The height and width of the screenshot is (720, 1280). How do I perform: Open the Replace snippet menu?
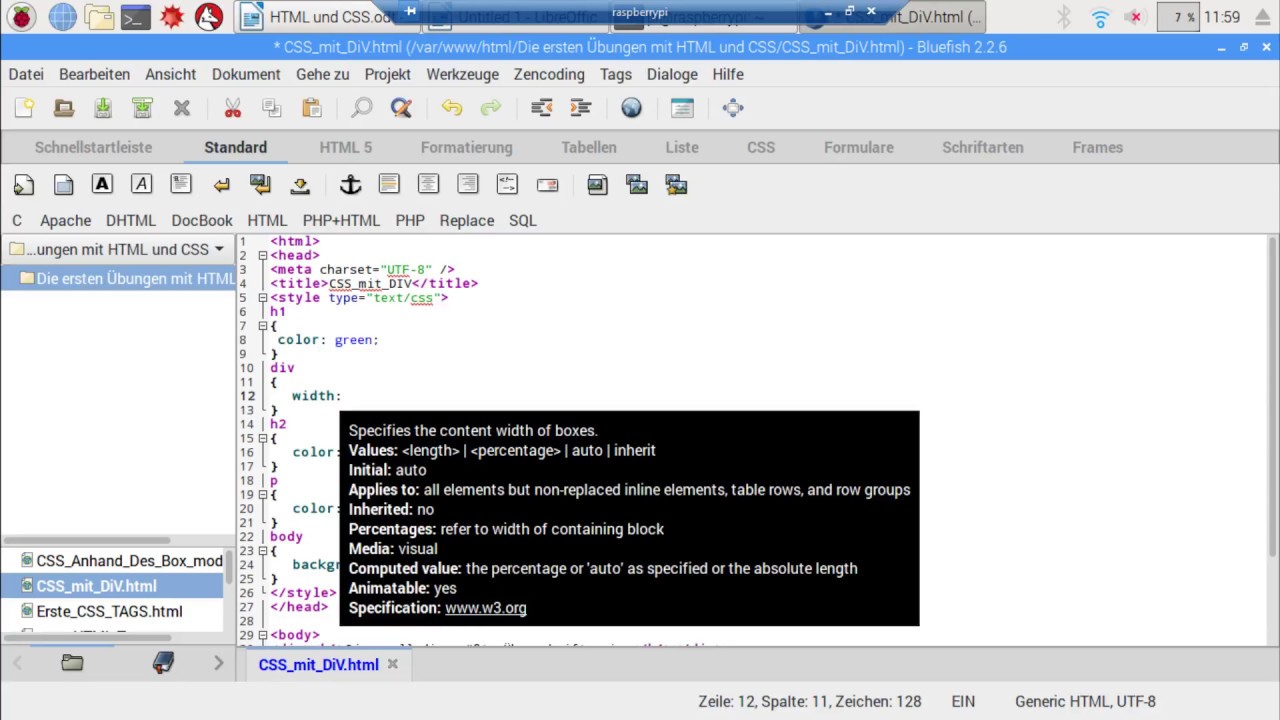pyautogui.click(x=467, y=220)
